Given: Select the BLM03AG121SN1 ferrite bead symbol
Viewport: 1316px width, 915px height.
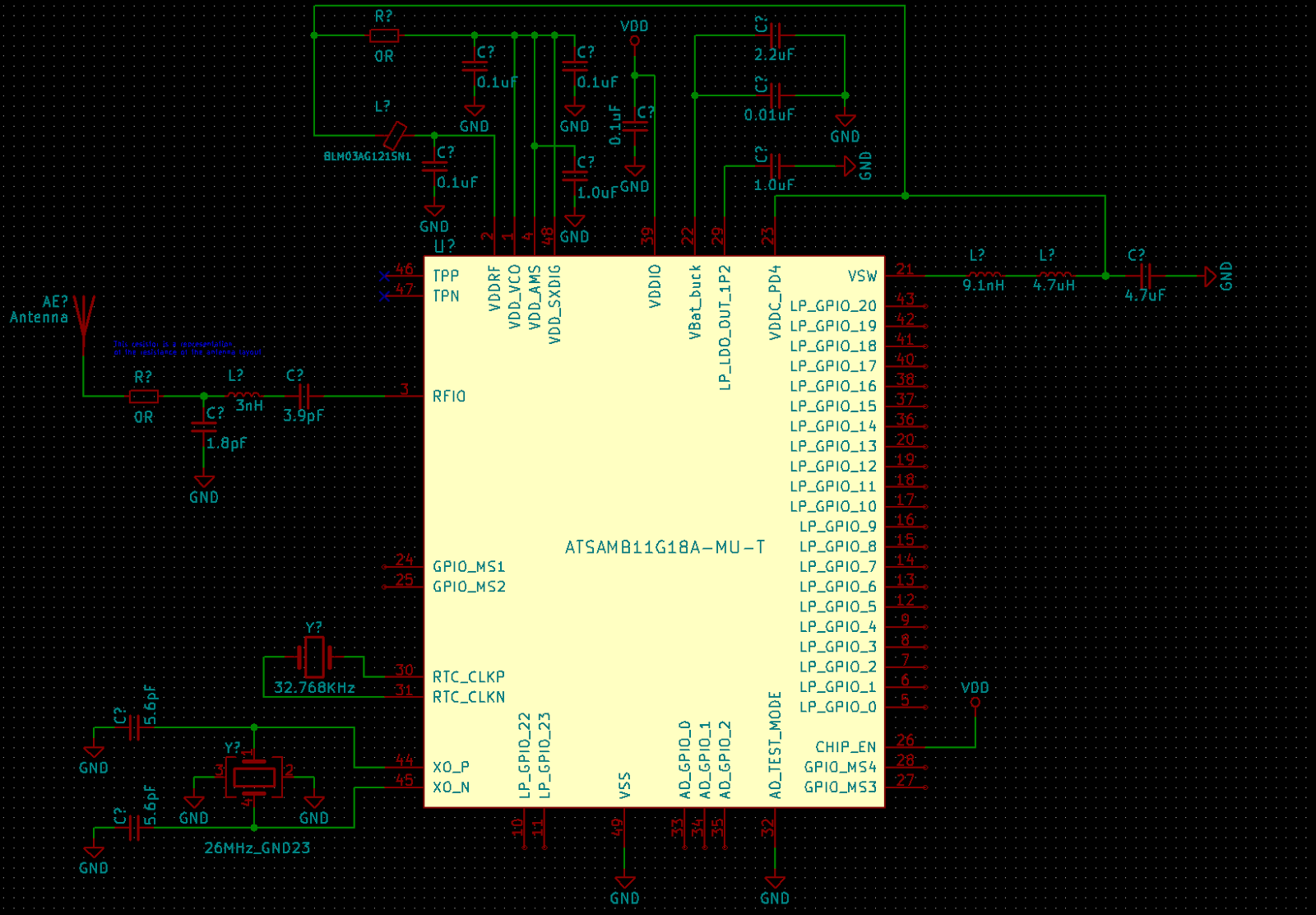Looking at the screenshot, I should point(394,135).
